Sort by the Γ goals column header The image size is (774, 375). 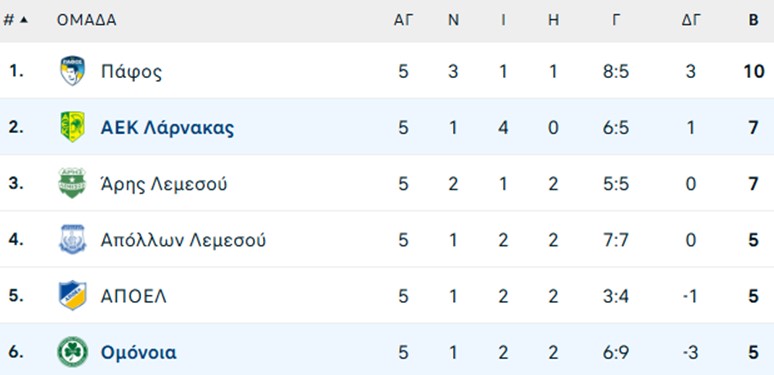point(616,20)
